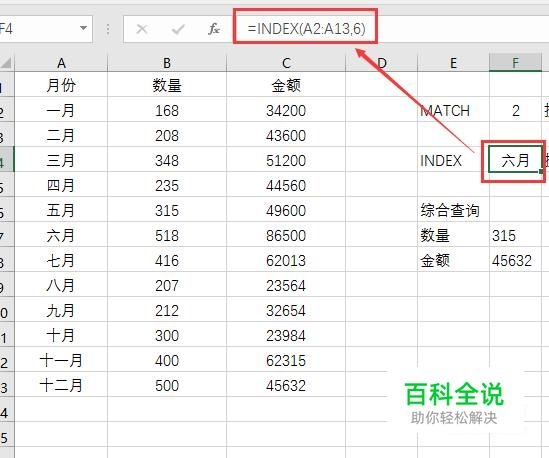549x458 pixels.
Task: Click quantity cell 212
Action: click(x=167, y=310)
